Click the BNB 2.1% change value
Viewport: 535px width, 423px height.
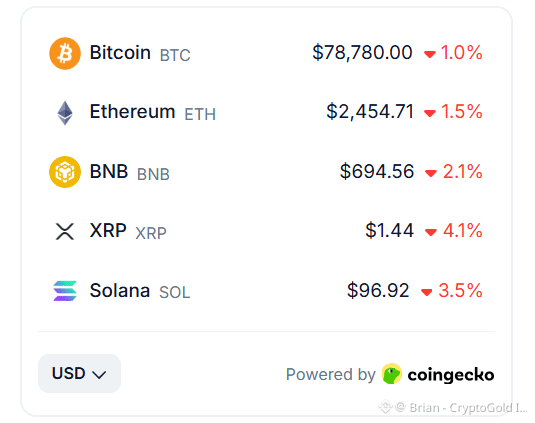coord(462,171)
